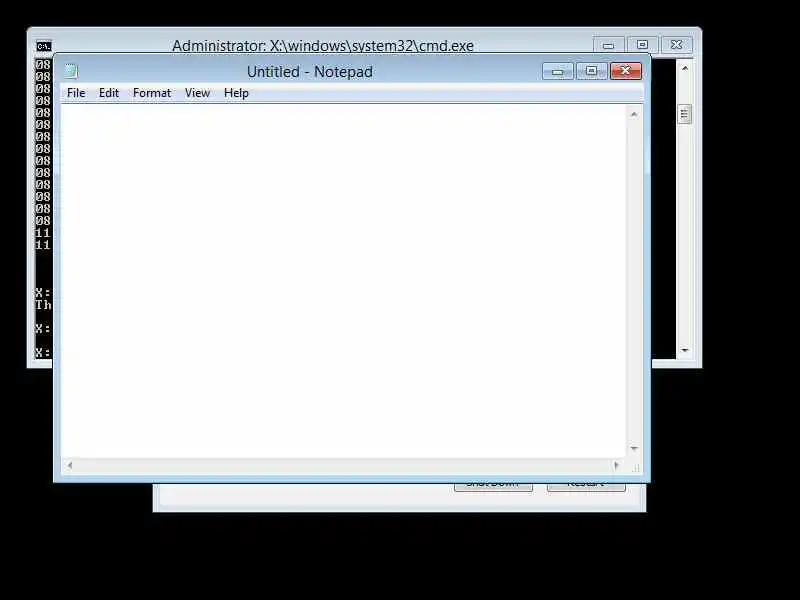This screenshot has width=800, height=600.
Task: Click the Notepad icon in title bar
Action: tap(71, 71)
